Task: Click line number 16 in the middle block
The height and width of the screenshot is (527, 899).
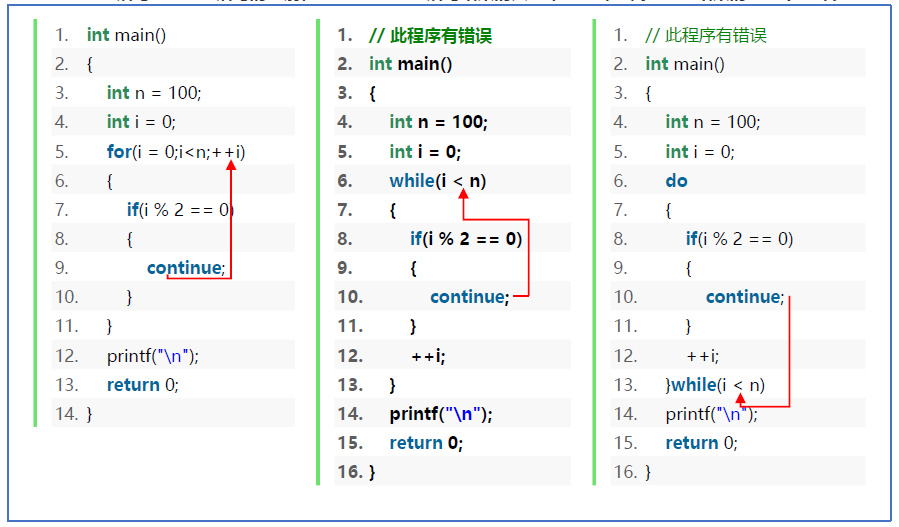Action: coord(350,472)
